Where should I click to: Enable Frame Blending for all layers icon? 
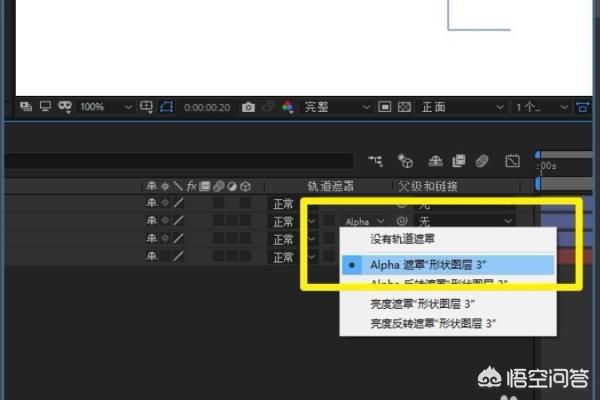pos(458,161)
